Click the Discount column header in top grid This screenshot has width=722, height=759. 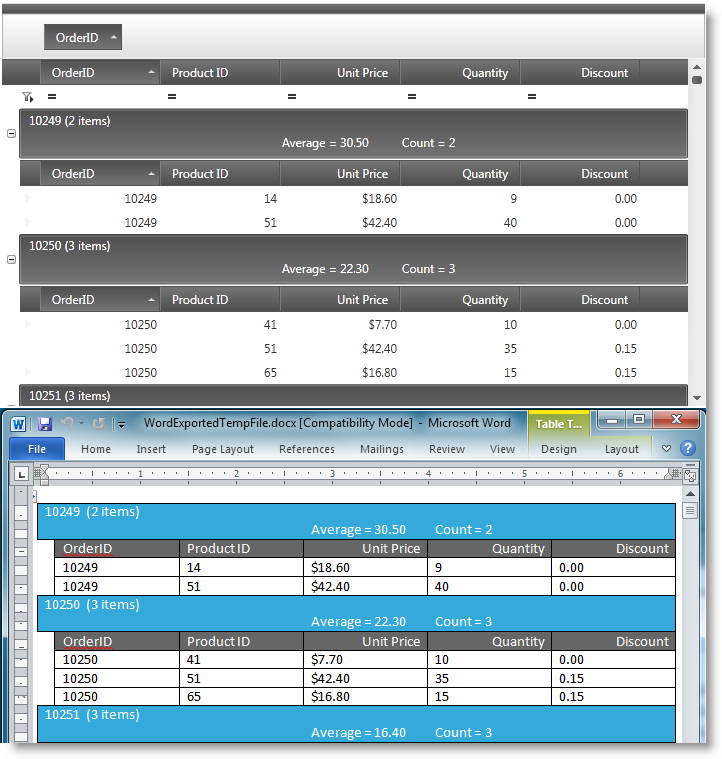point(580,73)
